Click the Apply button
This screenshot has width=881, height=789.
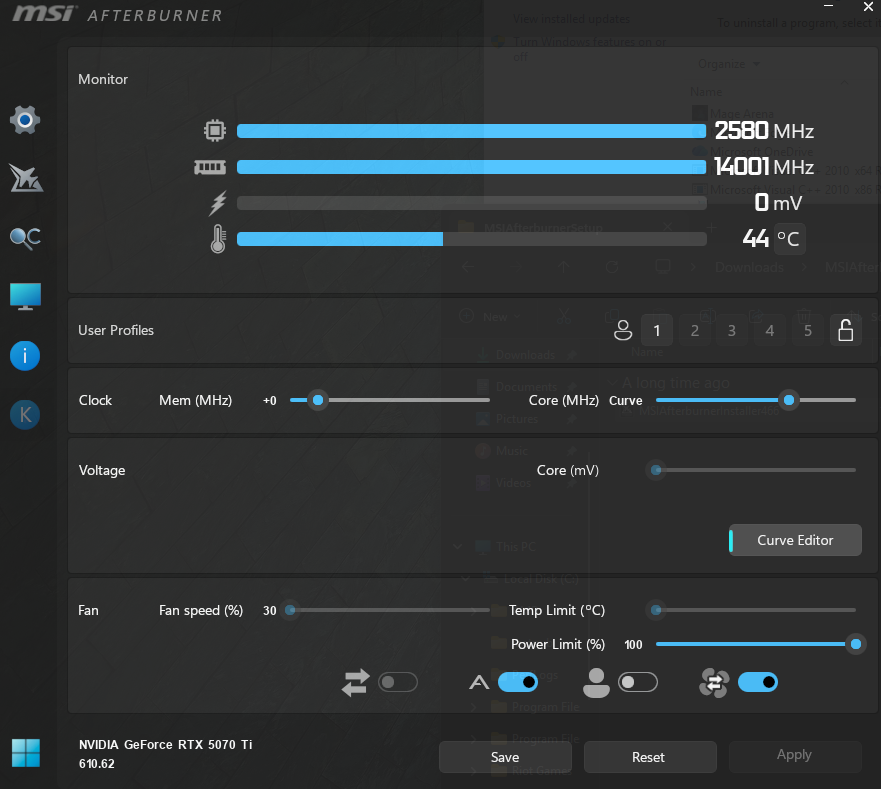[x=794, y=755]
